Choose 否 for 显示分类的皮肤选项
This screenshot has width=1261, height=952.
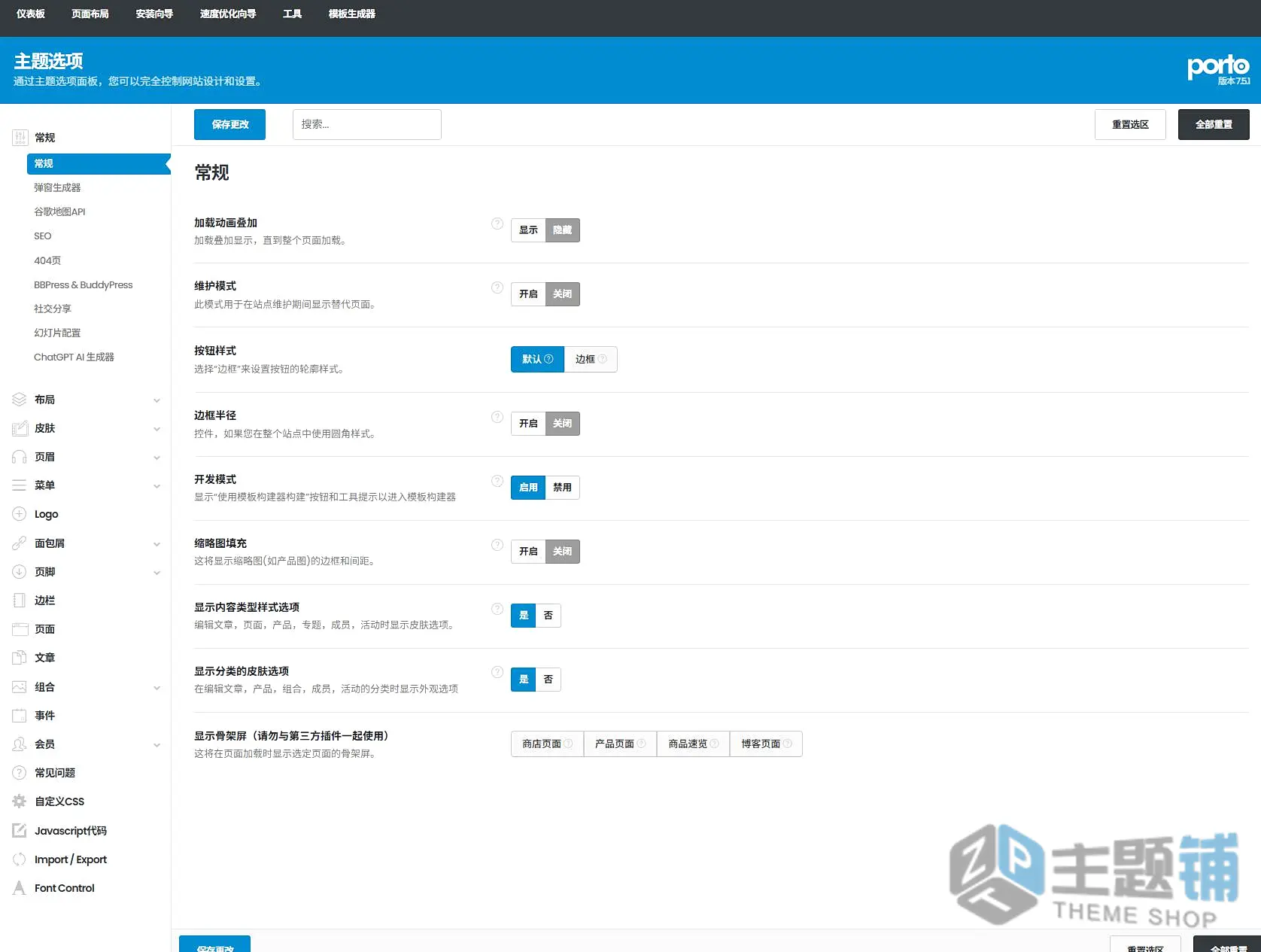coord(548,680)
